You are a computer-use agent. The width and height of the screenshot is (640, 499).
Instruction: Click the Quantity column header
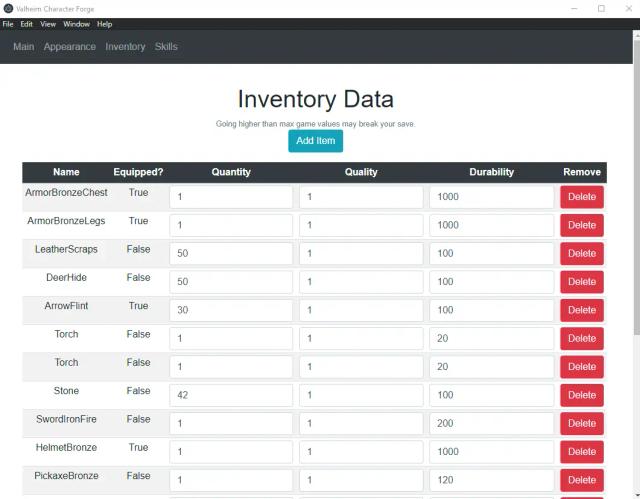coord(231,172)
